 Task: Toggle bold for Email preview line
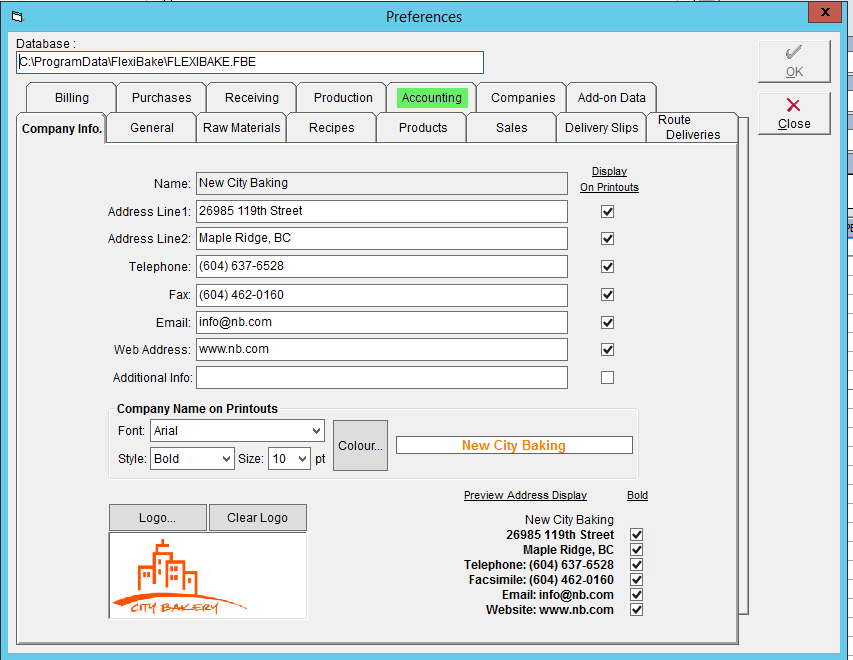pos(636,594)
